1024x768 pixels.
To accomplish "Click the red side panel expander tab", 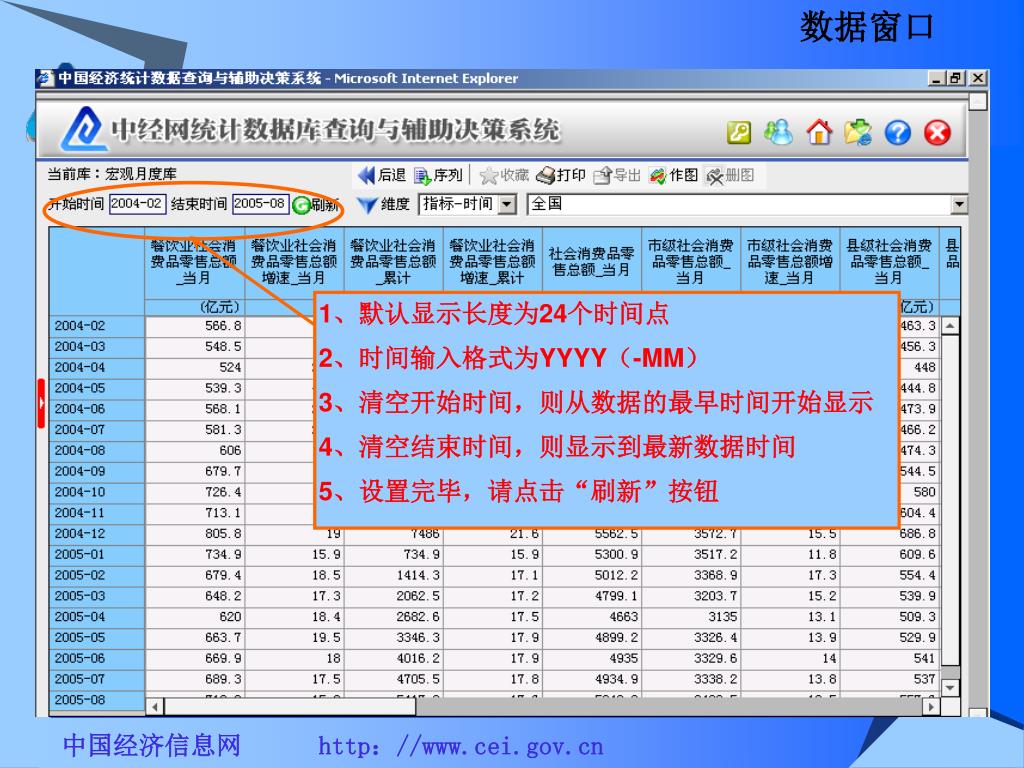I will 41,403.
